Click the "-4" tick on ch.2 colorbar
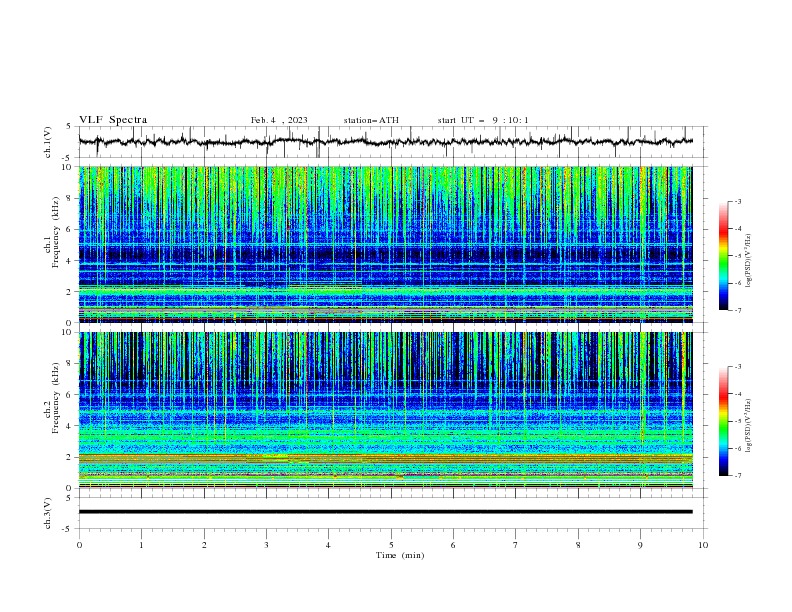 coord(737,394)
